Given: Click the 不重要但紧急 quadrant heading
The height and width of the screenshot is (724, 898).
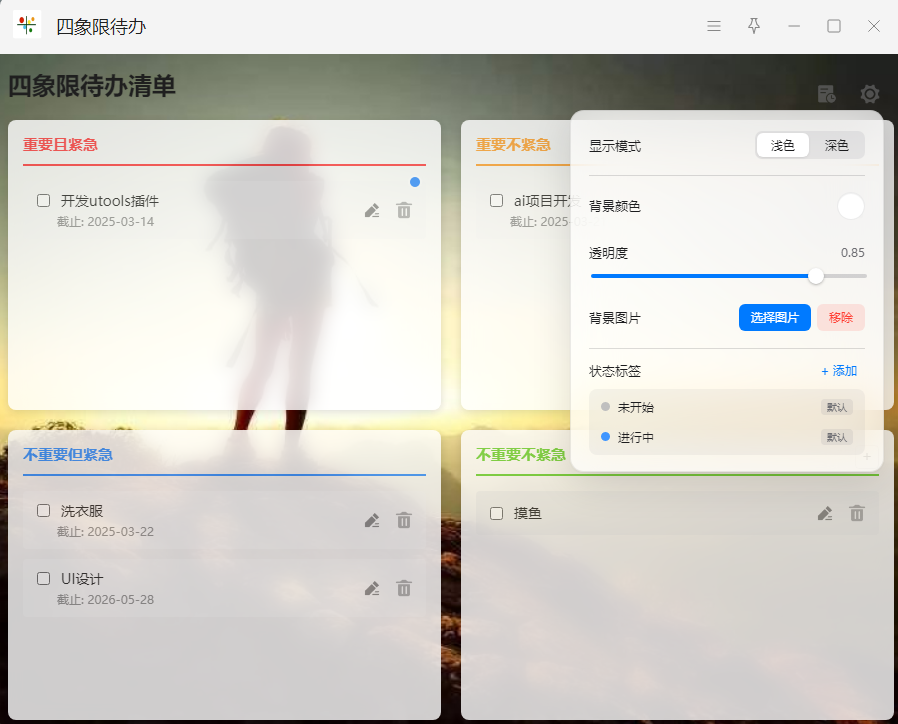Looking at the screenshot, I should [68, 455].
